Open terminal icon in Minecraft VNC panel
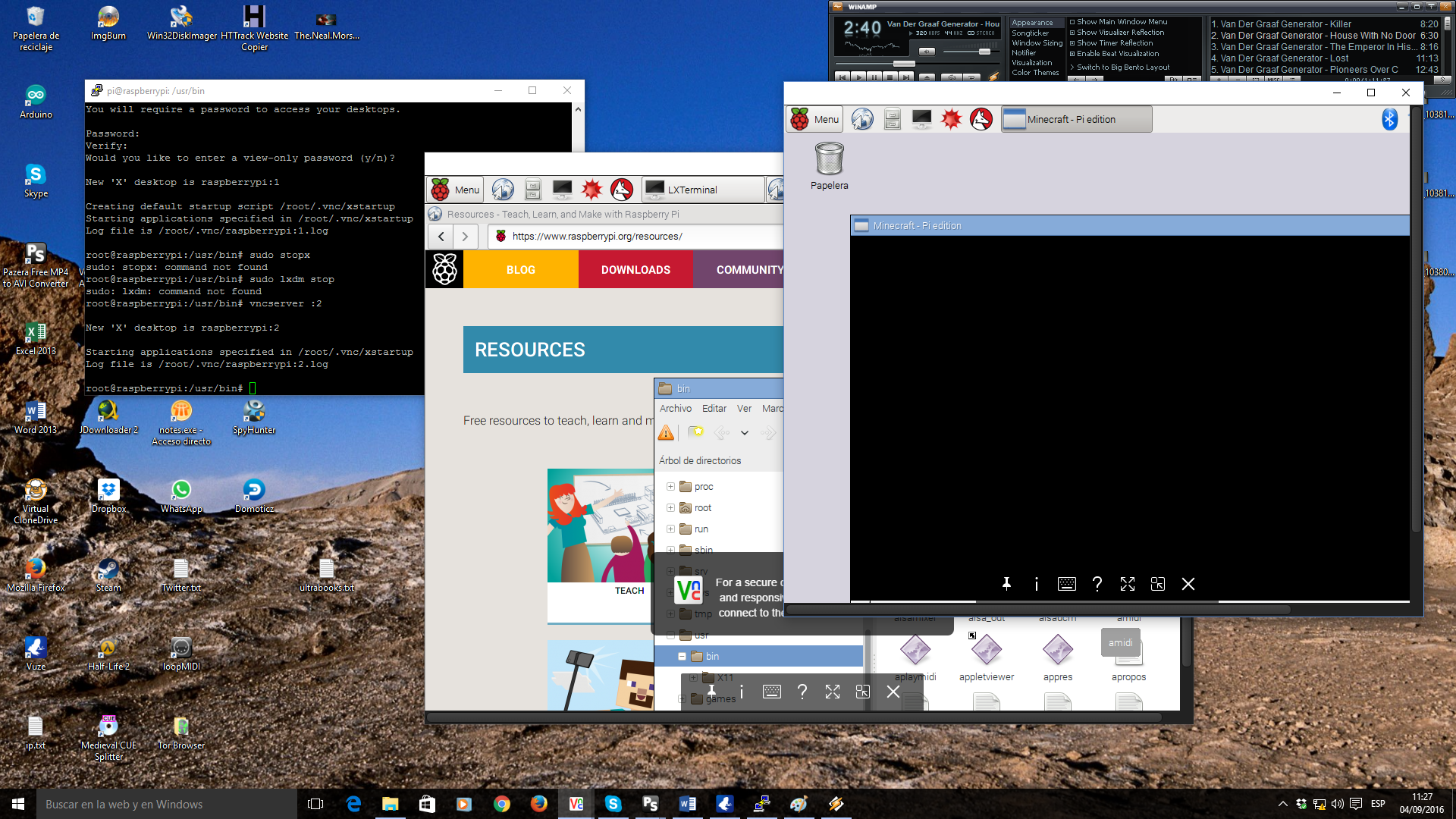1456x819 pixels. (922, 119)
